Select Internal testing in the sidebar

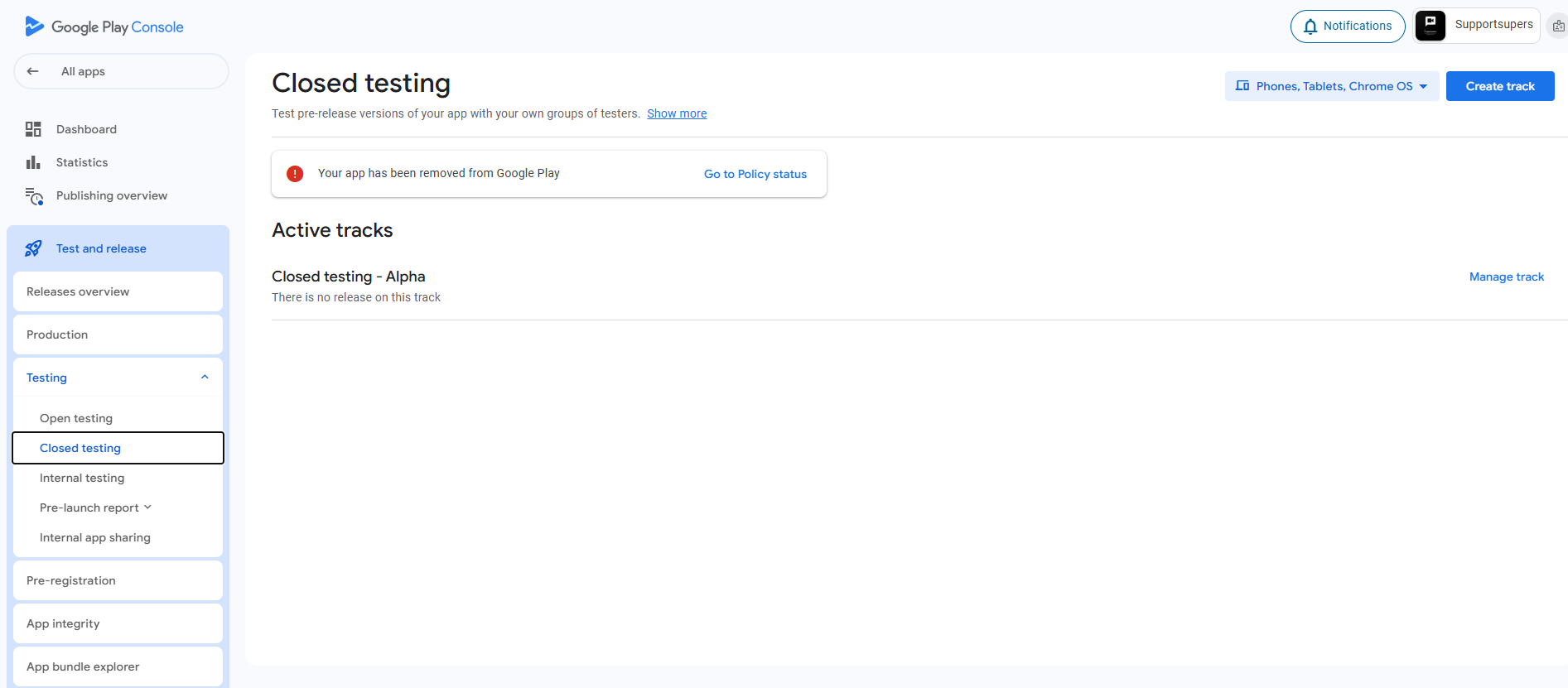point(82,478)
